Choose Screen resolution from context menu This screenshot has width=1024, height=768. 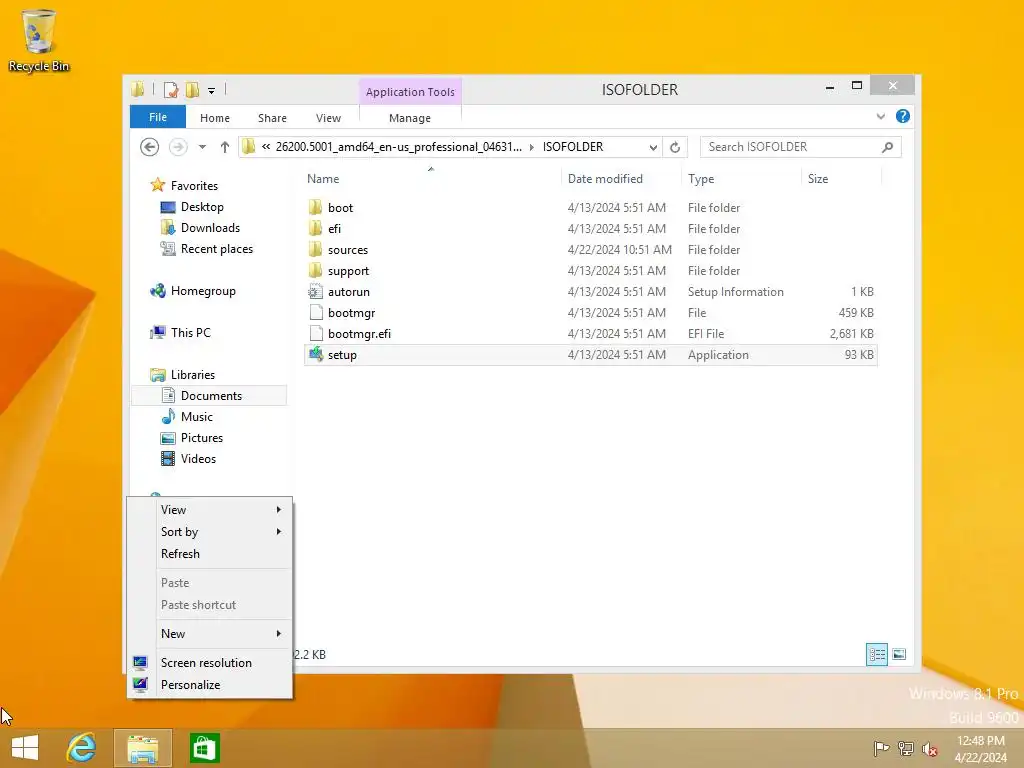tap(210, 663)
